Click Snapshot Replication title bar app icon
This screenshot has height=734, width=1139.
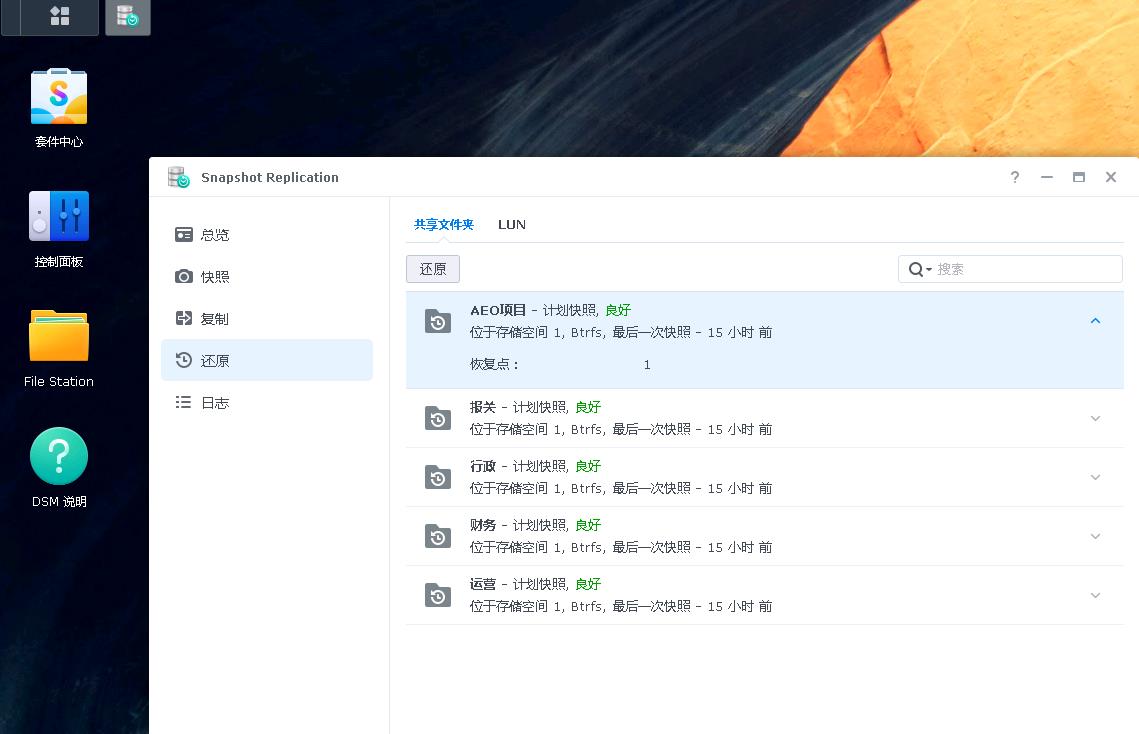click(178, 177)
